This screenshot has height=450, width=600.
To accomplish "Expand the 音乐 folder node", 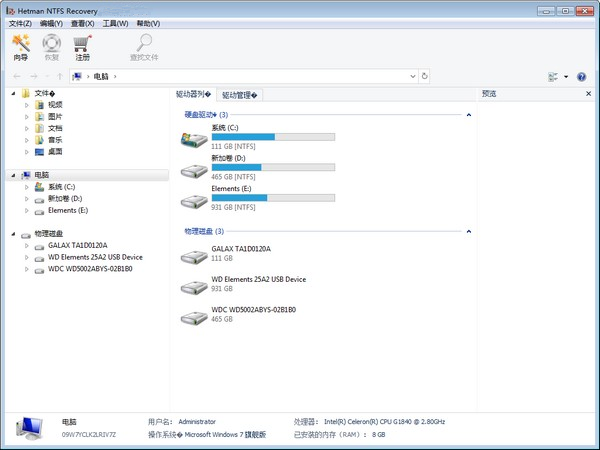I will coord(27,140).
